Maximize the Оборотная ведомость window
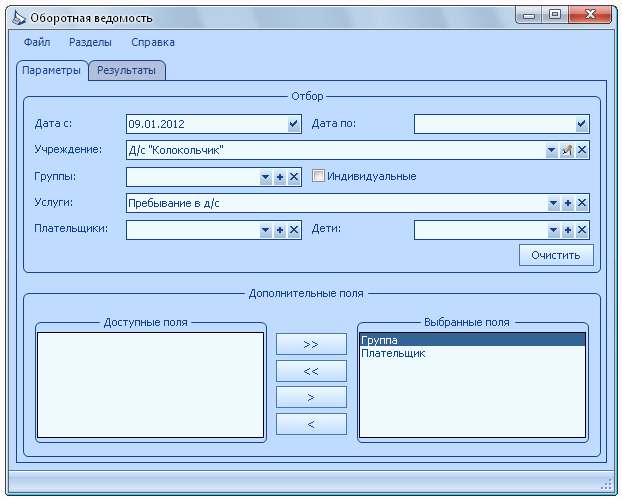Viewport: 622px width, 499px height. (555, 15)
